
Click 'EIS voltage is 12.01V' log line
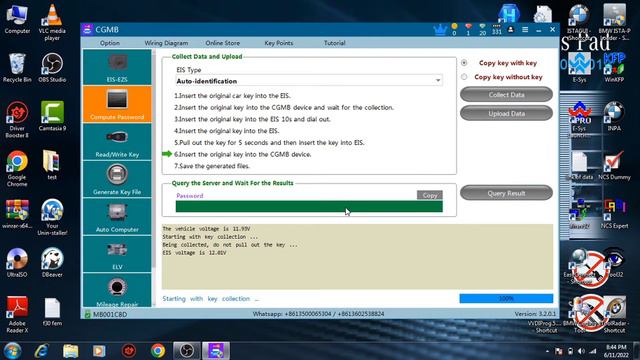(x=194, y=253)
